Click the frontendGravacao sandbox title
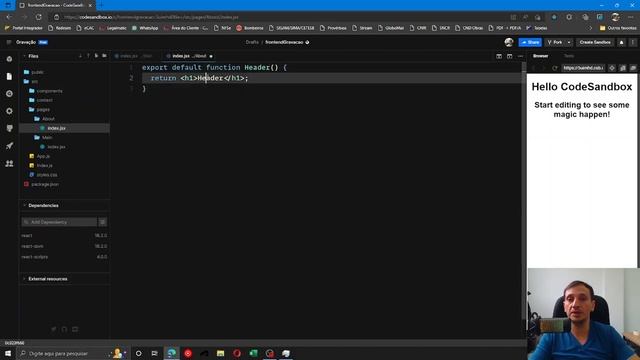Image resolution: width=640 pixels, height=360 pixels. 284,42
